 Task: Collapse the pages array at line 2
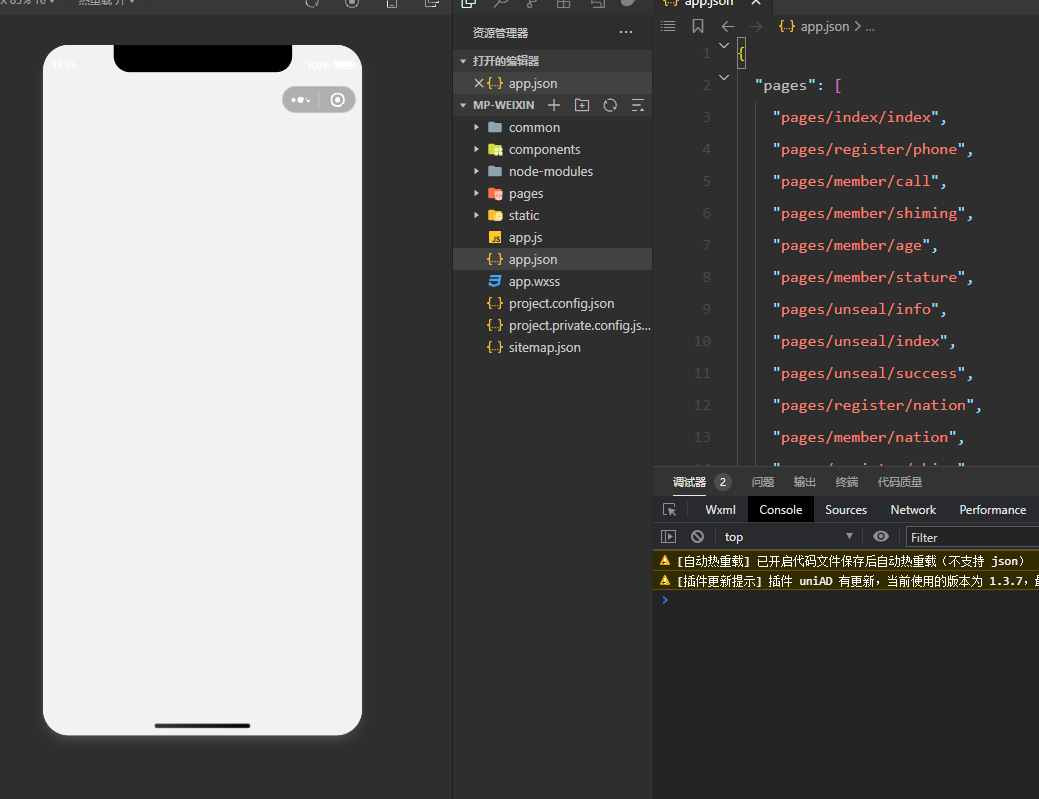click(723, 77)
